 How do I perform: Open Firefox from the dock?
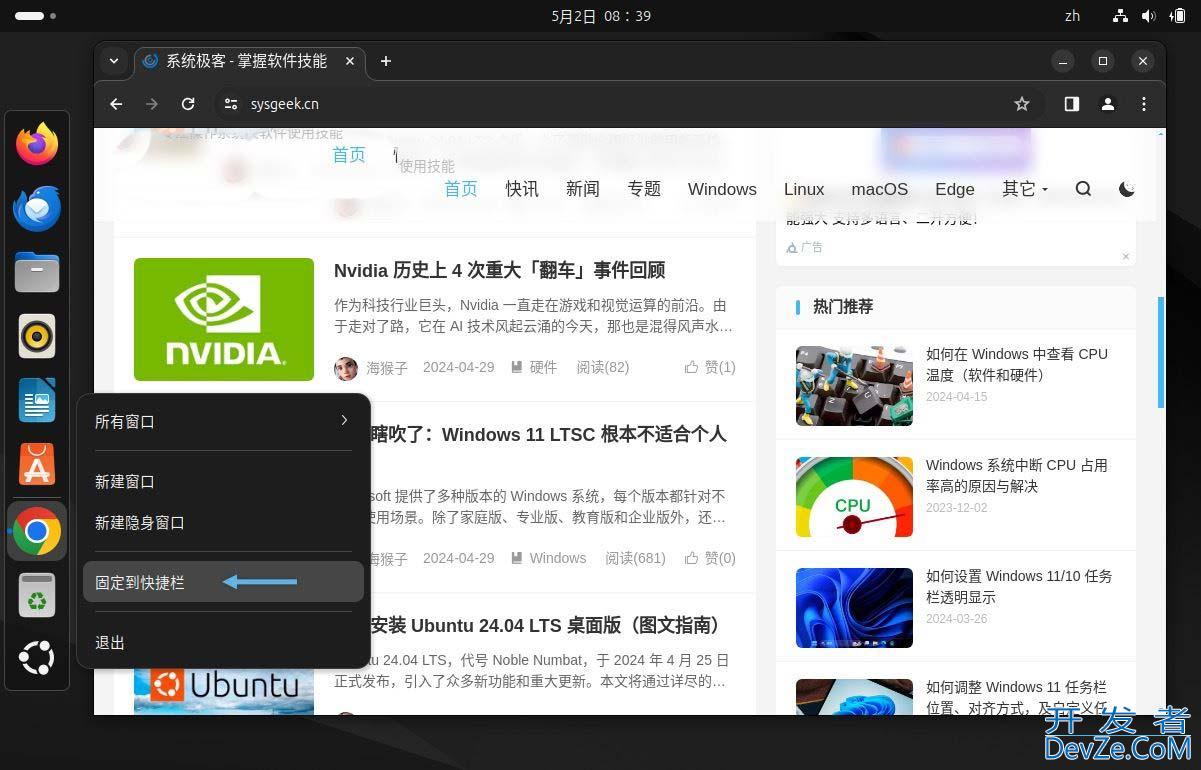coord(37,145)
